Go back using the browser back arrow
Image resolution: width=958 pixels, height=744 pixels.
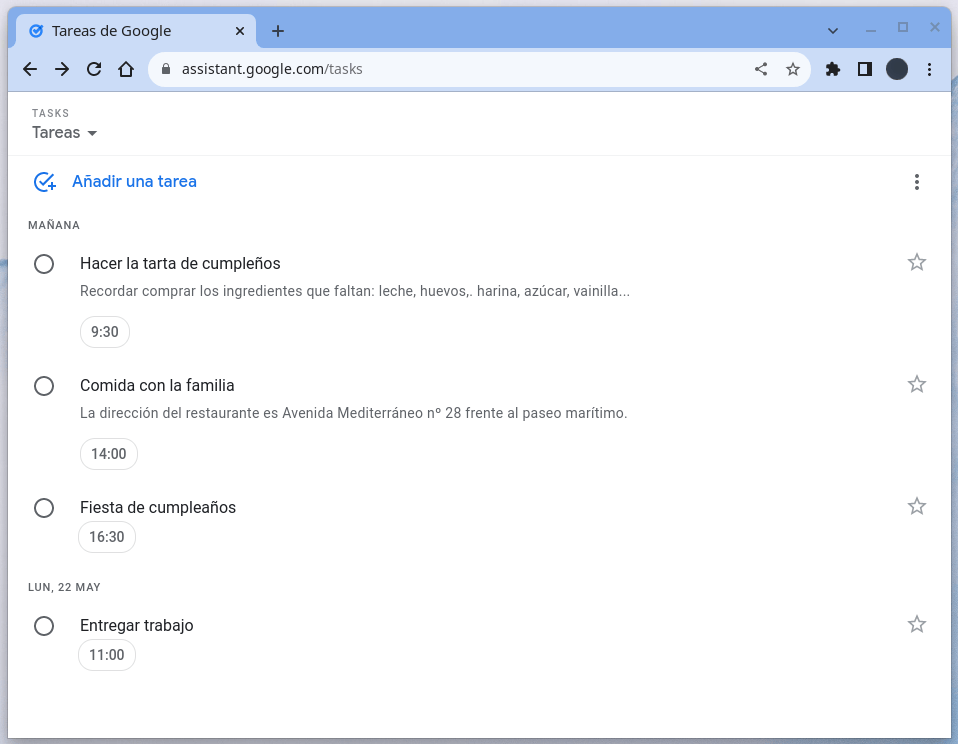(30, 69)
